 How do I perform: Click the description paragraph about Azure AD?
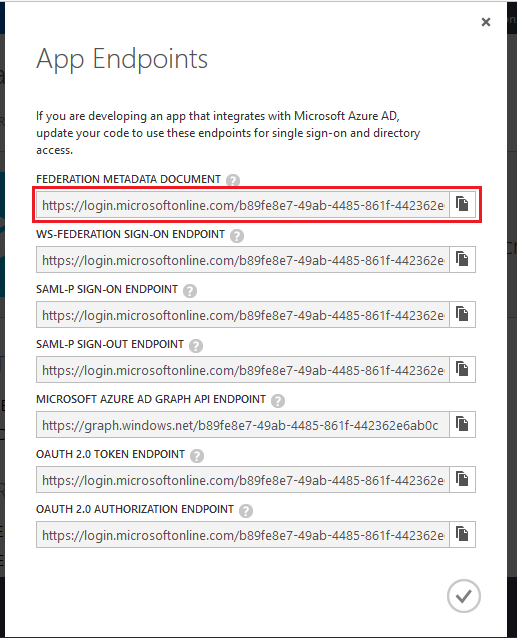tap(228, 133)
